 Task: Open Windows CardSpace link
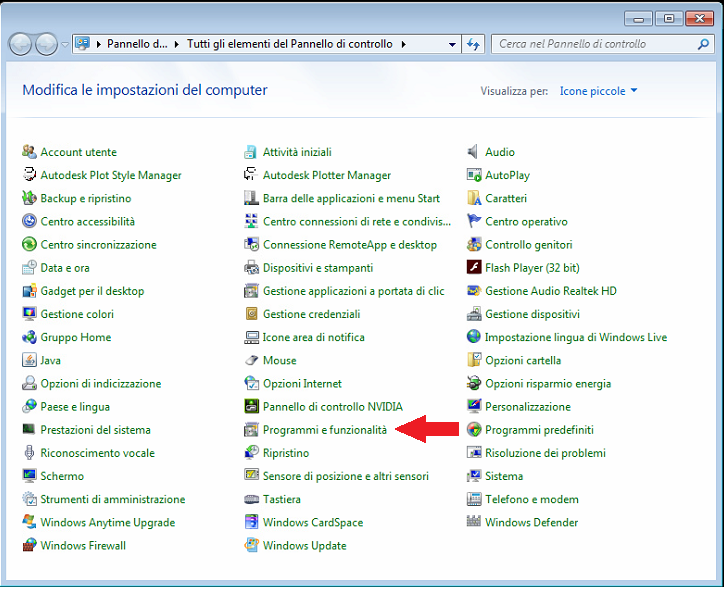[313, 522]
